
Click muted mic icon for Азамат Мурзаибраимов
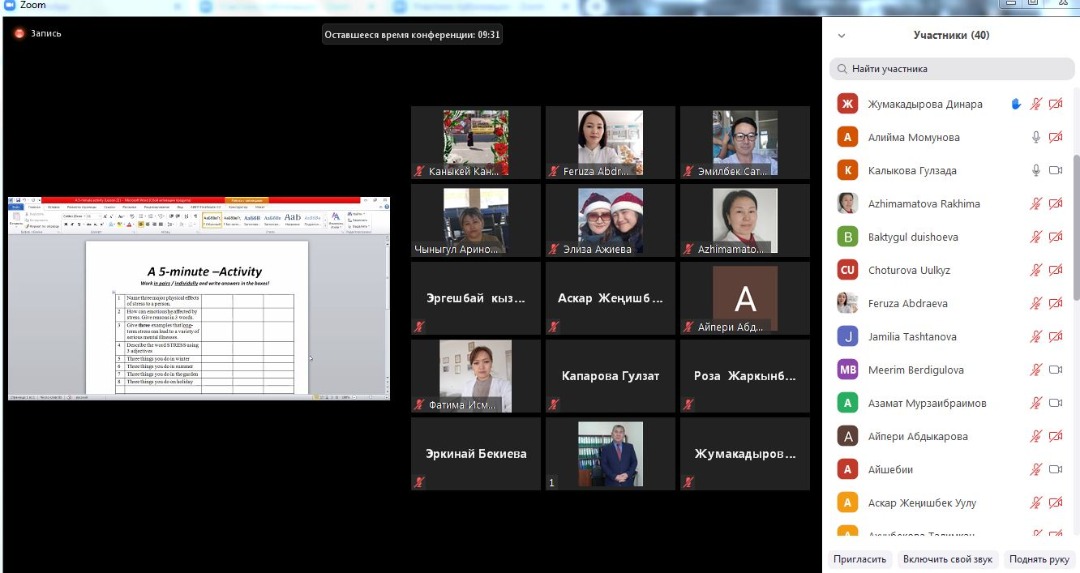click(x=1036, y=403)
